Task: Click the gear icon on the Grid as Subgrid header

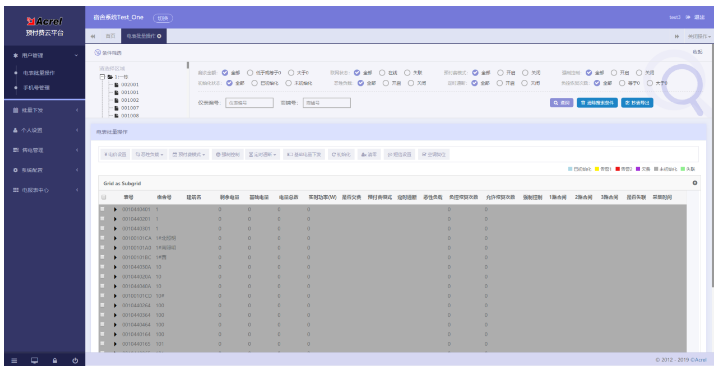Action: click(x=695, y=183)
